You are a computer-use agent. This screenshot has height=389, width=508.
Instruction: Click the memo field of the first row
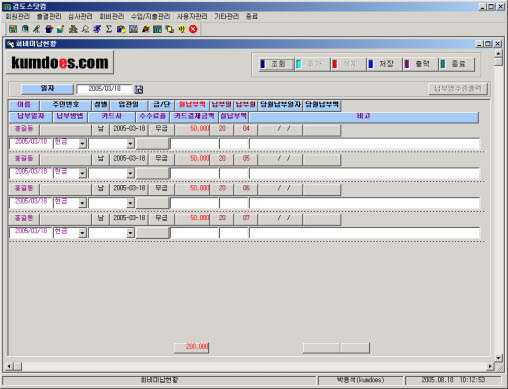365,144
